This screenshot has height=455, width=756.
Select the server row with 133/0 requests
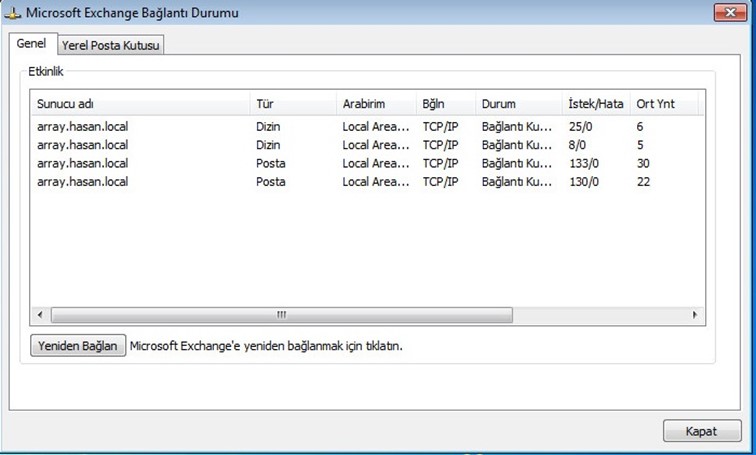[367, 163]
